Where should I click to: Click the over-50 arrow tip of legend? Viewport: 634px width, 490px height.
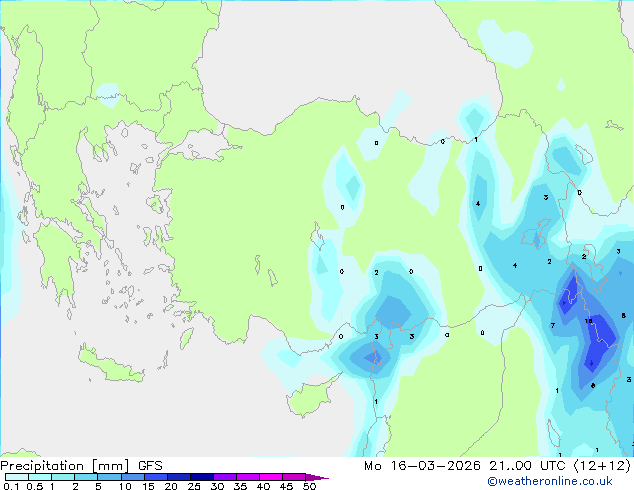click(317, 477)
